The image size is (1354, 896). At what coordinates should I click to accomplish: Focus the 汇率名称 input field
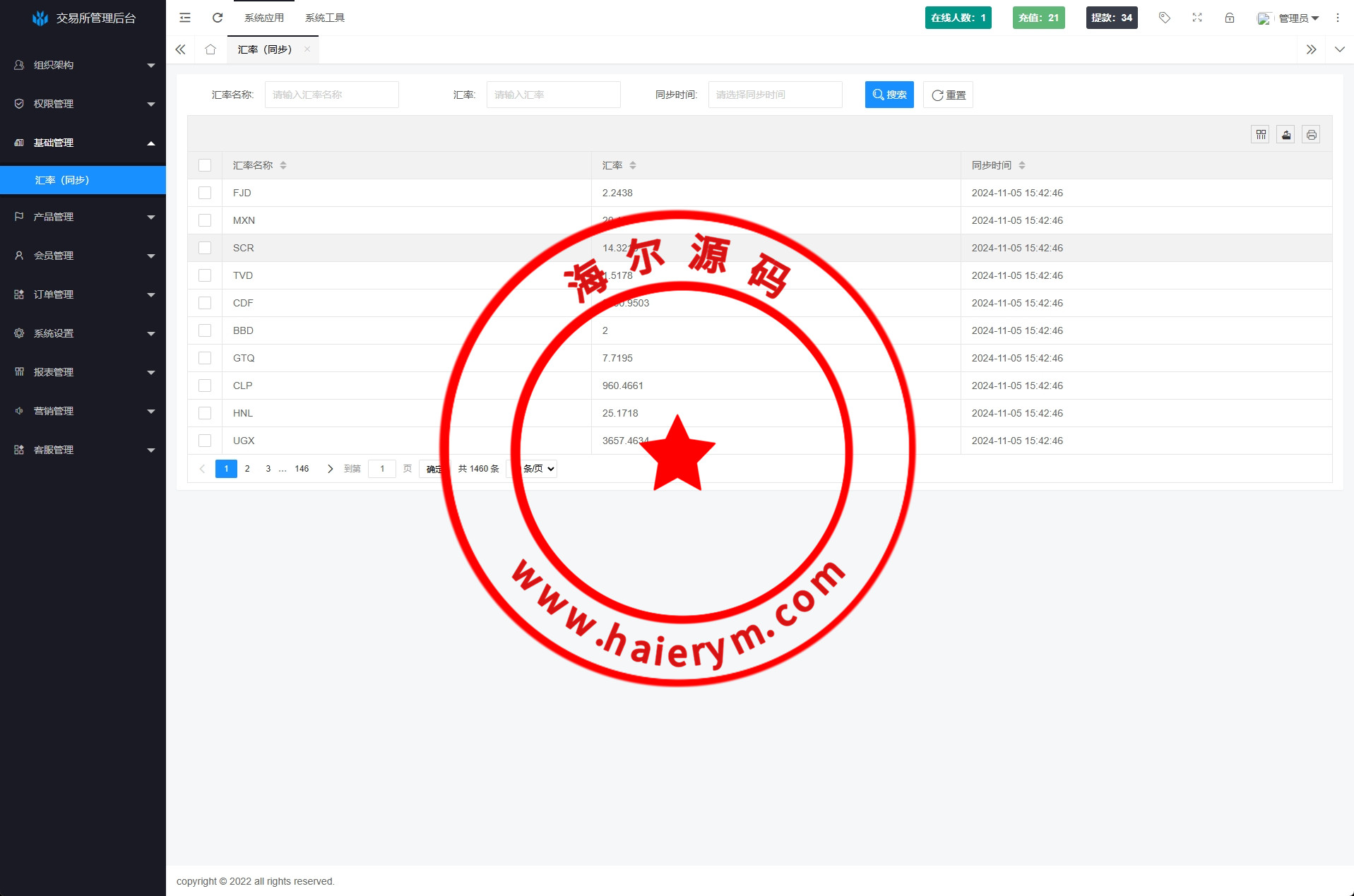pyautogui.click(x=332, y=95)
